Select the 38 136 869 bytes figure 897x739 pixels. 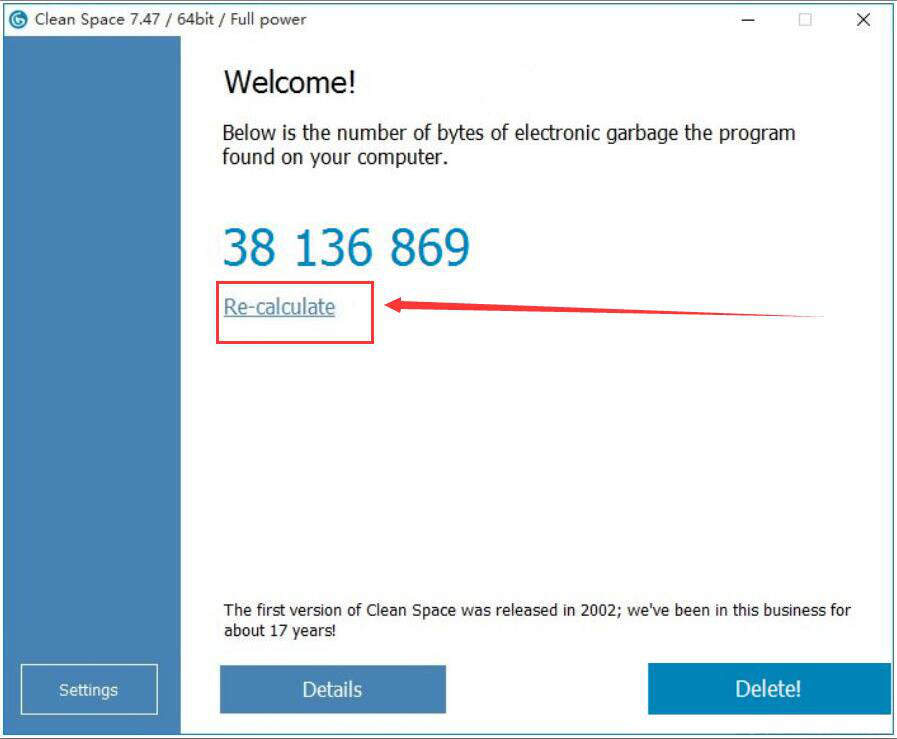[x=346, y=247]
